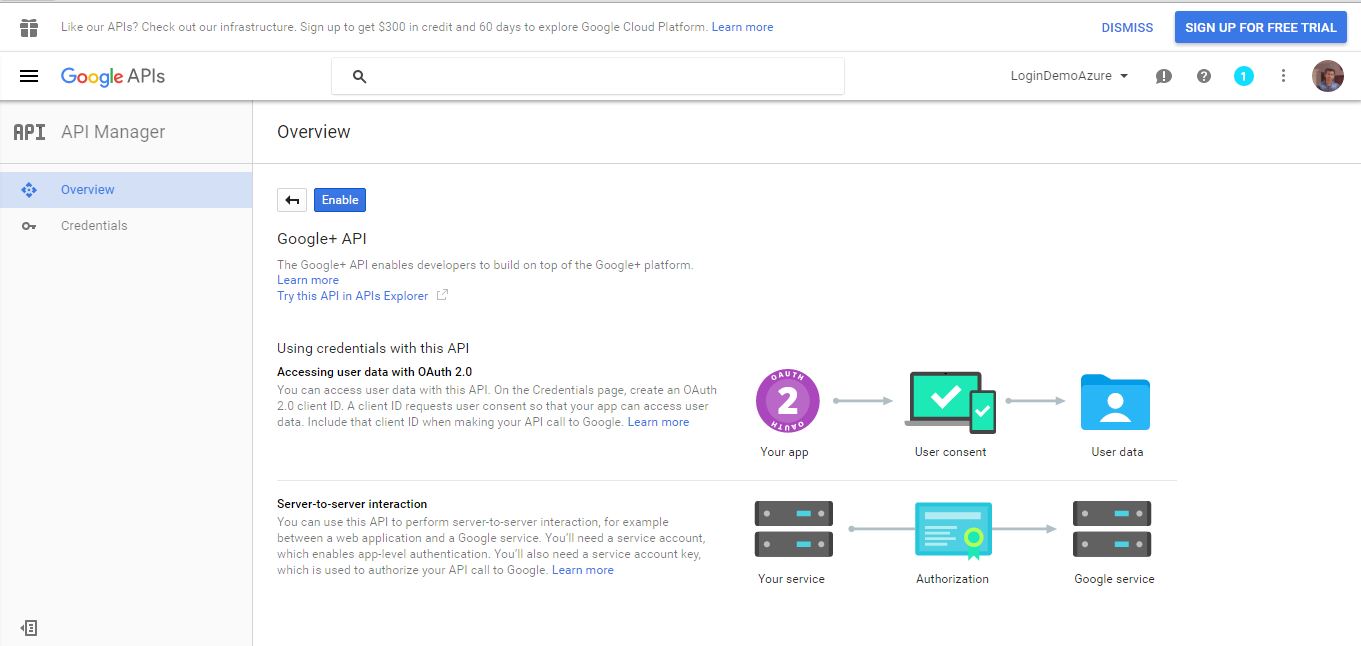View the notifications badge showing 1
This screenshot has height=646, width=1361.
[x=1244, y=76]
